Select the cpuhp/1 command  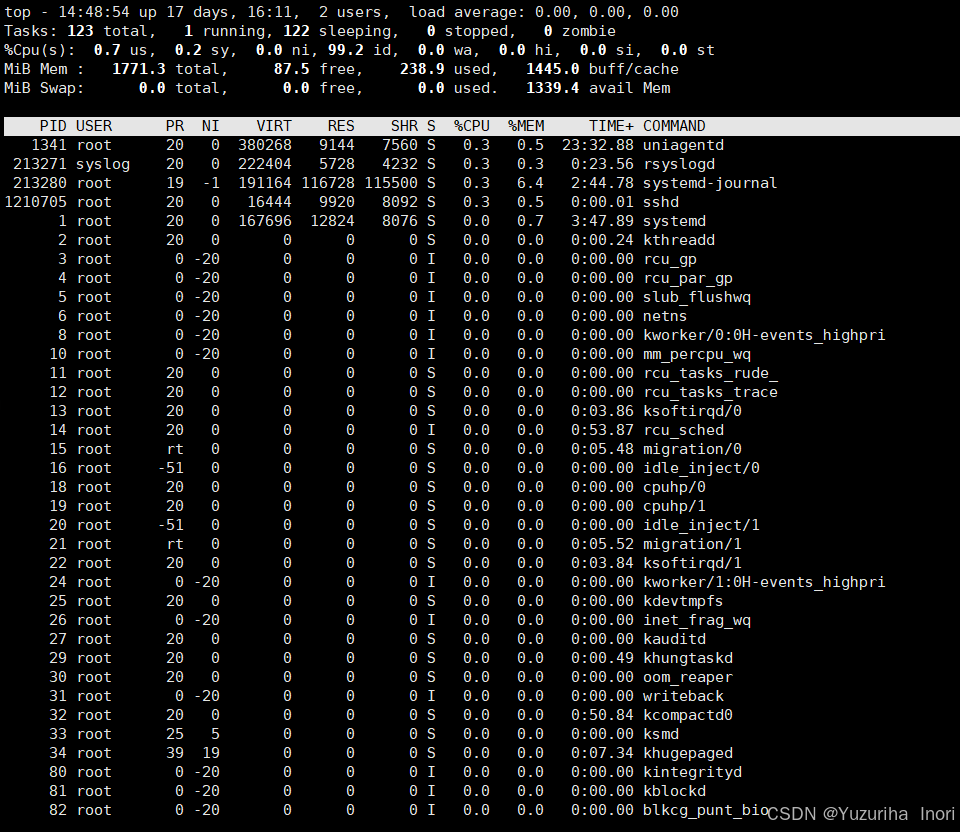pyautogui.click(x=674, y=506)
